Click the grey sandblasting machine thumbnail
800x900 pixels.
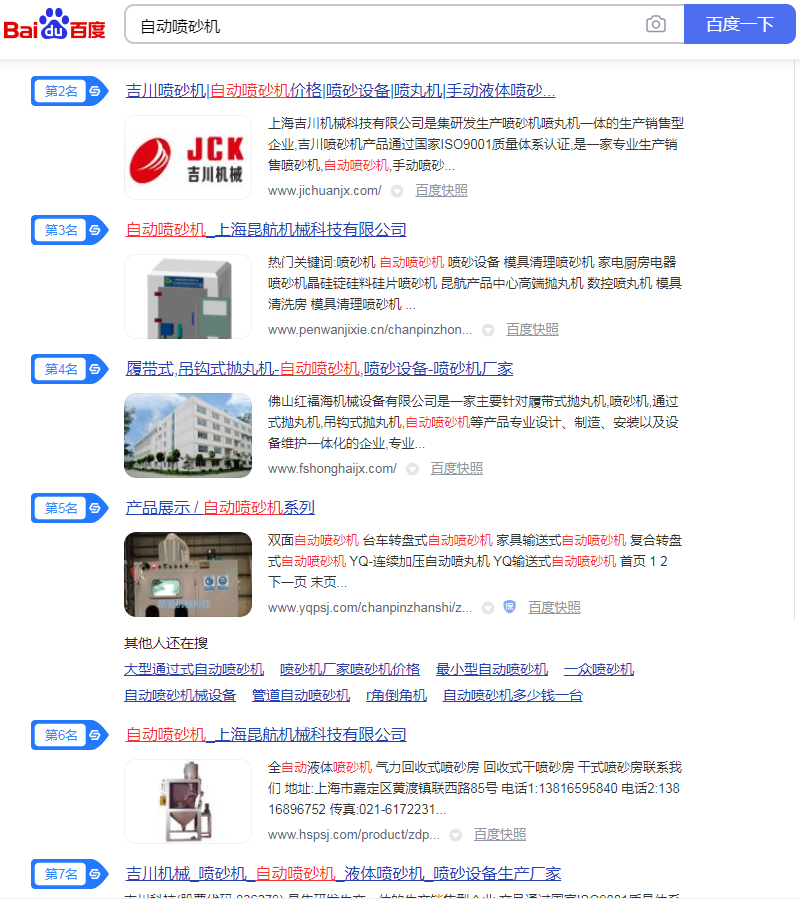pyautogui.click(x=188, y=296)
